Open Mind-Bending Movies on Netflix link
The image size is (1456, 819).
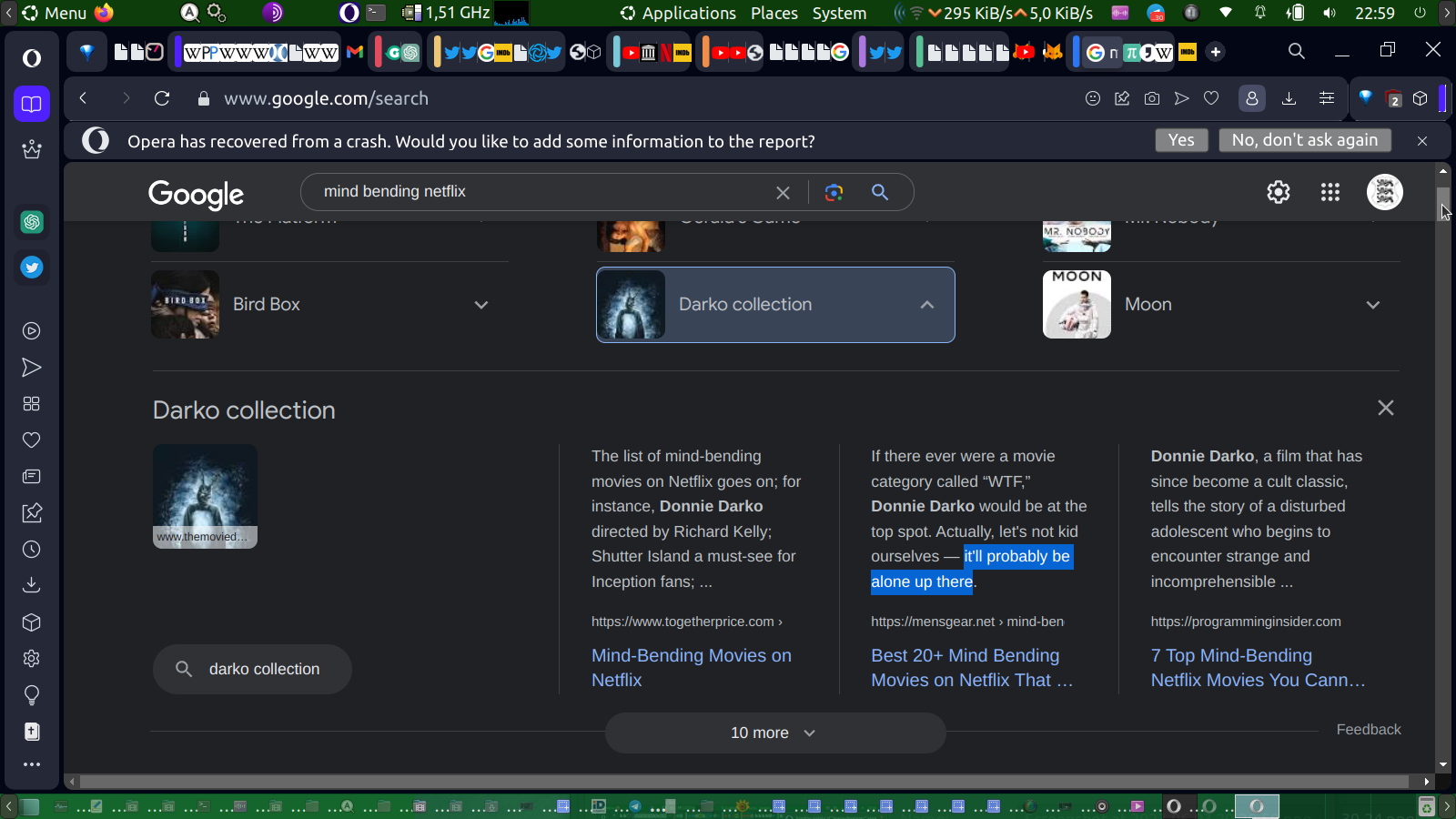click(692, 668)
